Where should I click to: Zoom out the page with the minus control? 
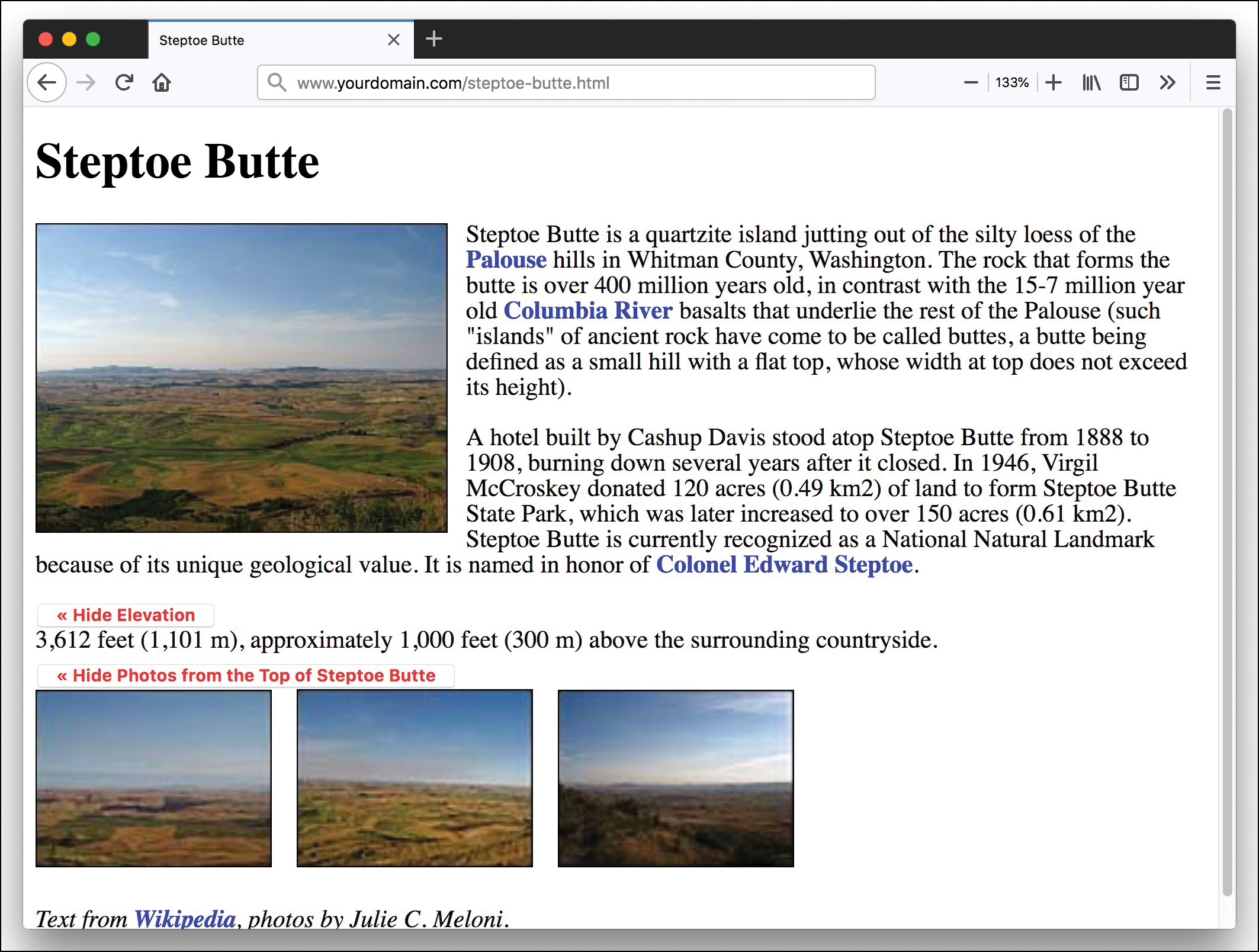(x=970, y=82)
